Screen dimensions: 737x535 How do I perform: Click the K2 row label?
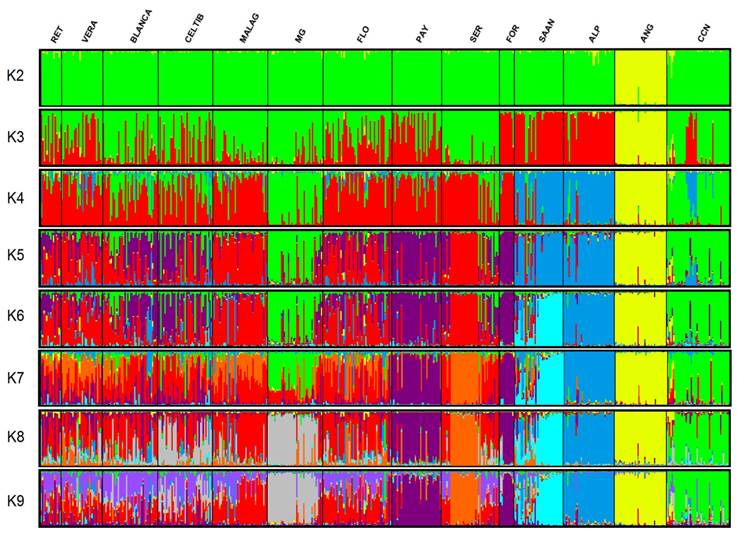pyautogui.click(x=17, y=78)
